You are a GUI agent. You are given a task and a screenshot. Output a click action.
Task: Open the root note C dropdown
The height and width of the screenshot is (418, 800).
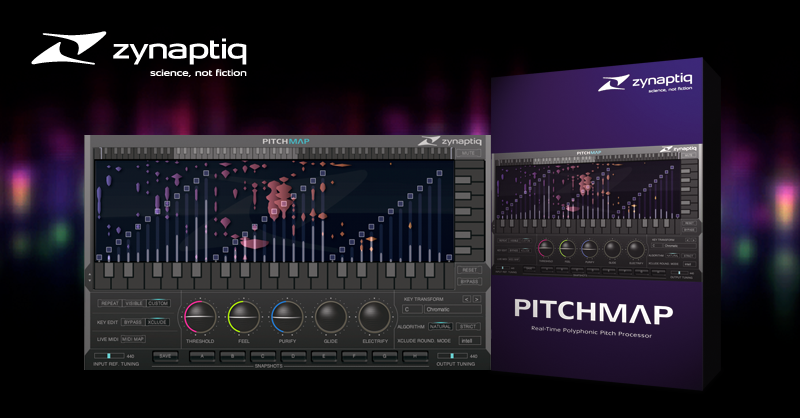point(412,309)
